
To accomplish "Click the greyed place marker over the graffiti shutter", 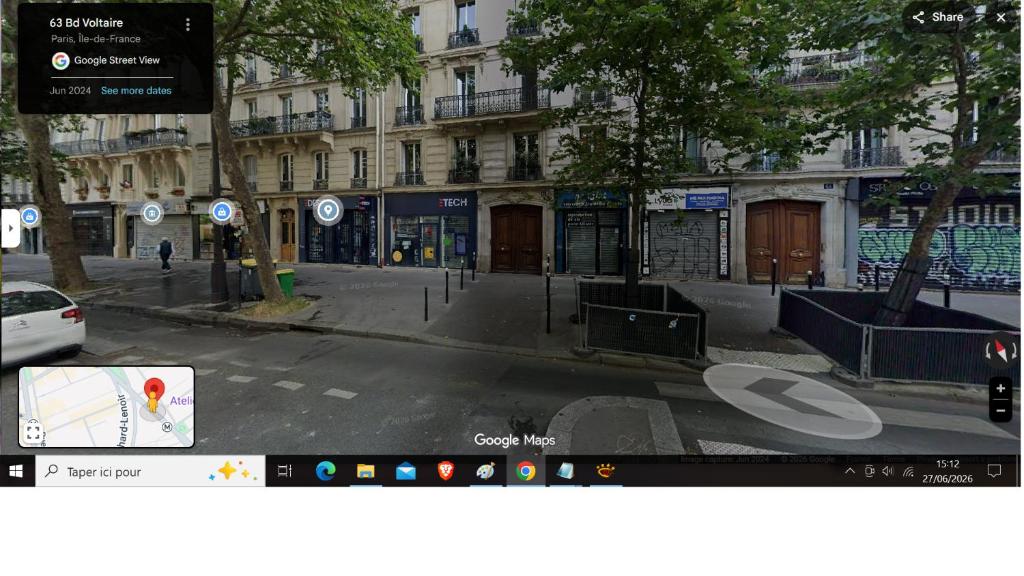I will pos(152,213).
